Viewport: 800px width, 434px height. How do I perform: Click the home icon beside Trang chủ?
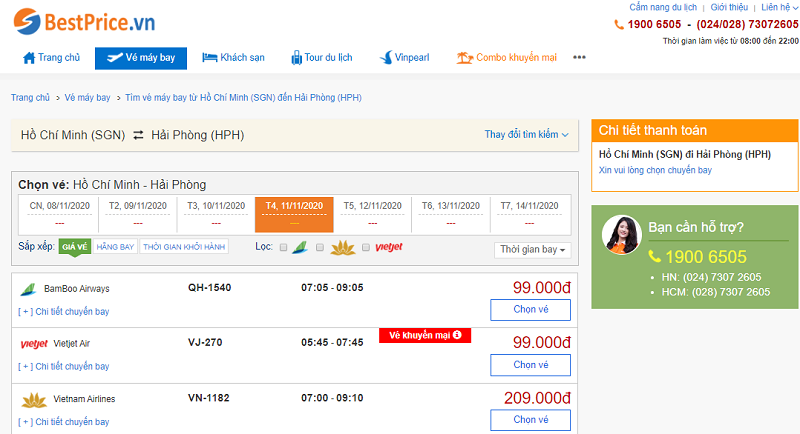point(29,58)
